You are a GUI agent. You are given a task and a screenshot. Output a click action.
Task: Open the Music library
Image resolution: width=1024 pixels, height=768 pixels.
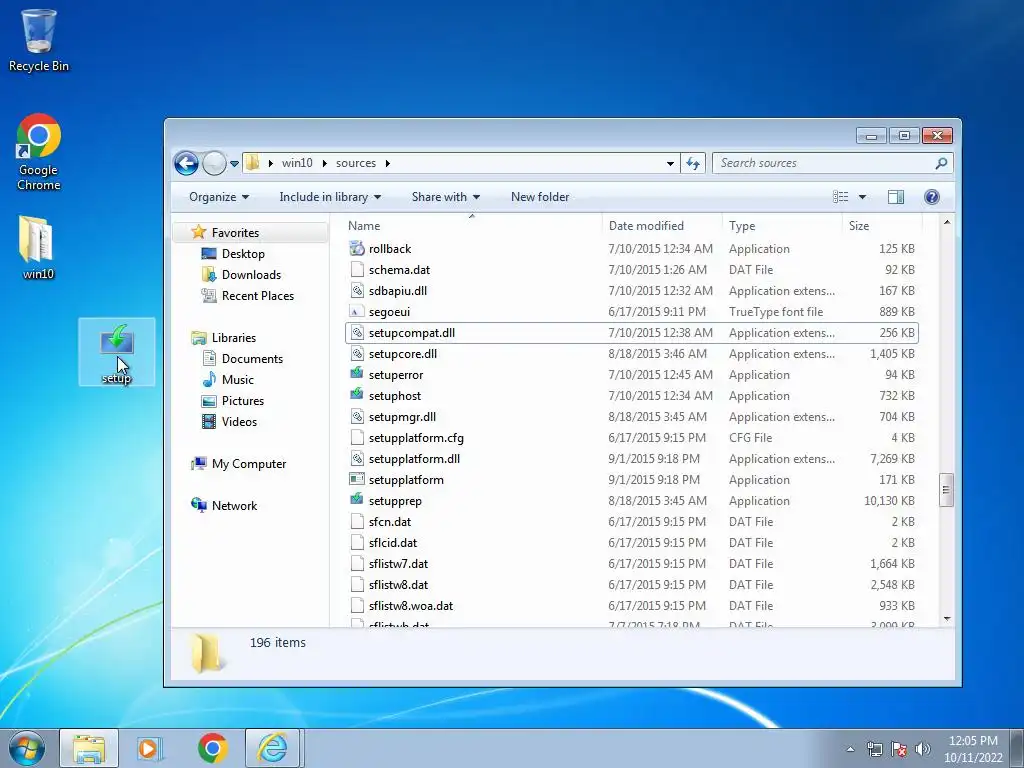click(x=237, y=380)
